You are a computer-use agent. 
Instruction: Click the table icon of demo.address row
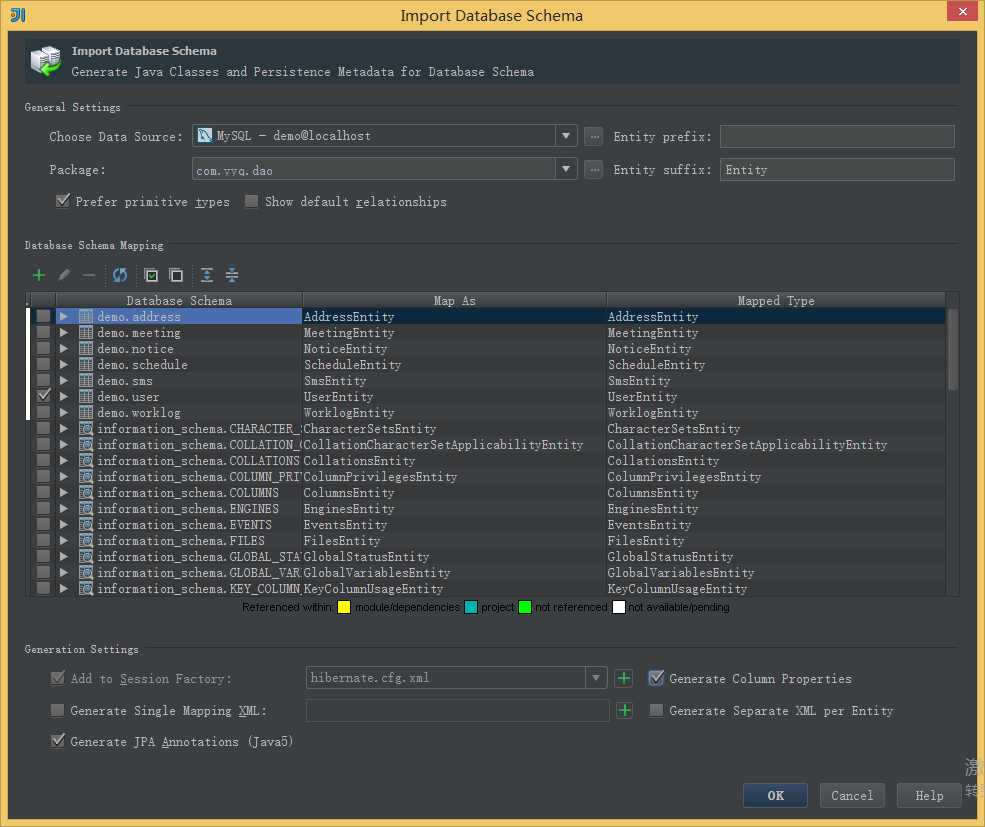[86, 317]
